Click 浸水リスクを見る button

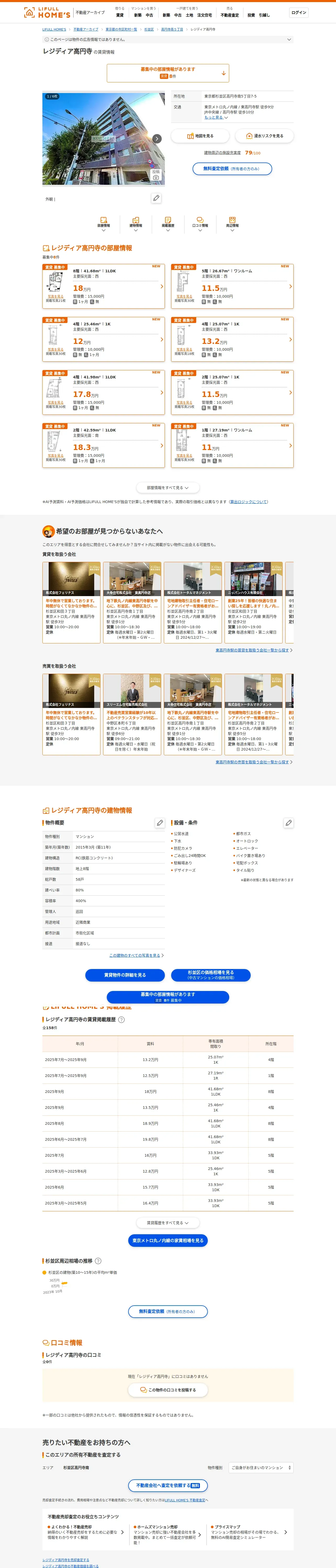(x=265, y=136)
